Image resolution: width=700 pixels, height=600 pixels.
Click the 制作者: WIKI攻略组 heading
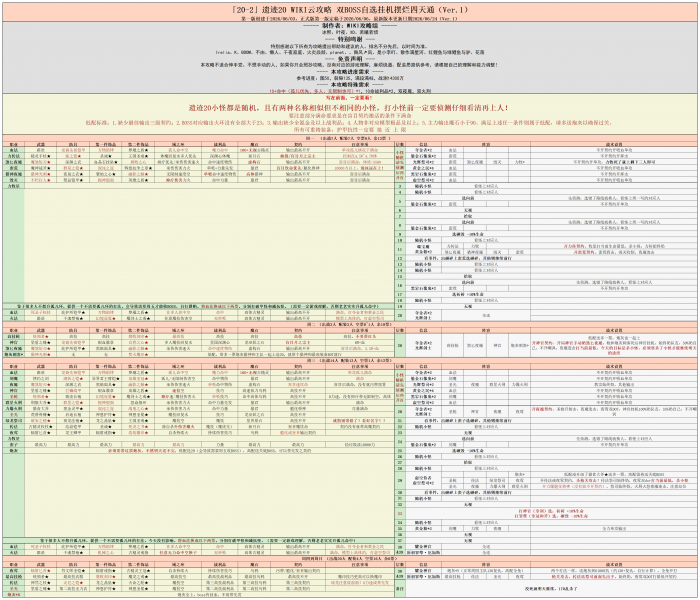[350, 26]
